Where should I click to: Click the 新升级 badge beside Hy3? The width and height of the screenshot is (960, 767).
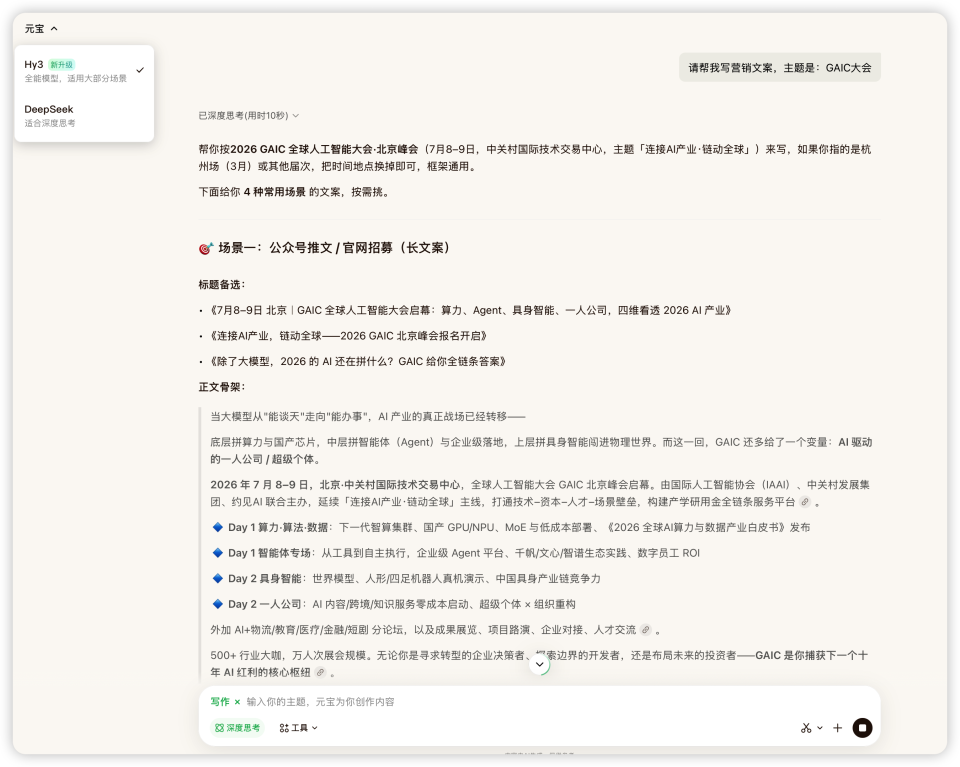[x=61, y=65]
